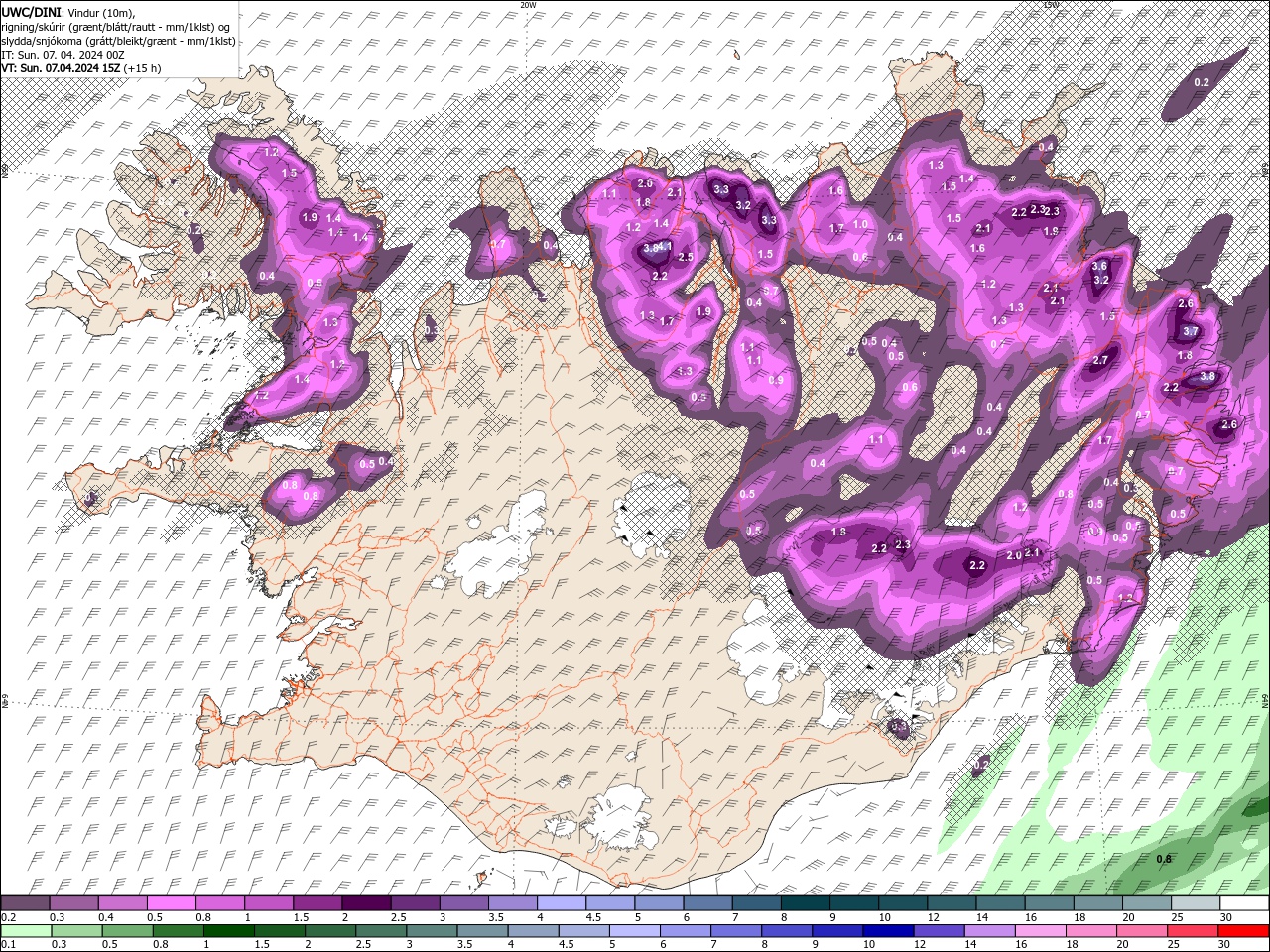Click the 'slydda/snjókoma' legend description line
This screenshot has width=1270, height=952.
click(x=118, y=41)
